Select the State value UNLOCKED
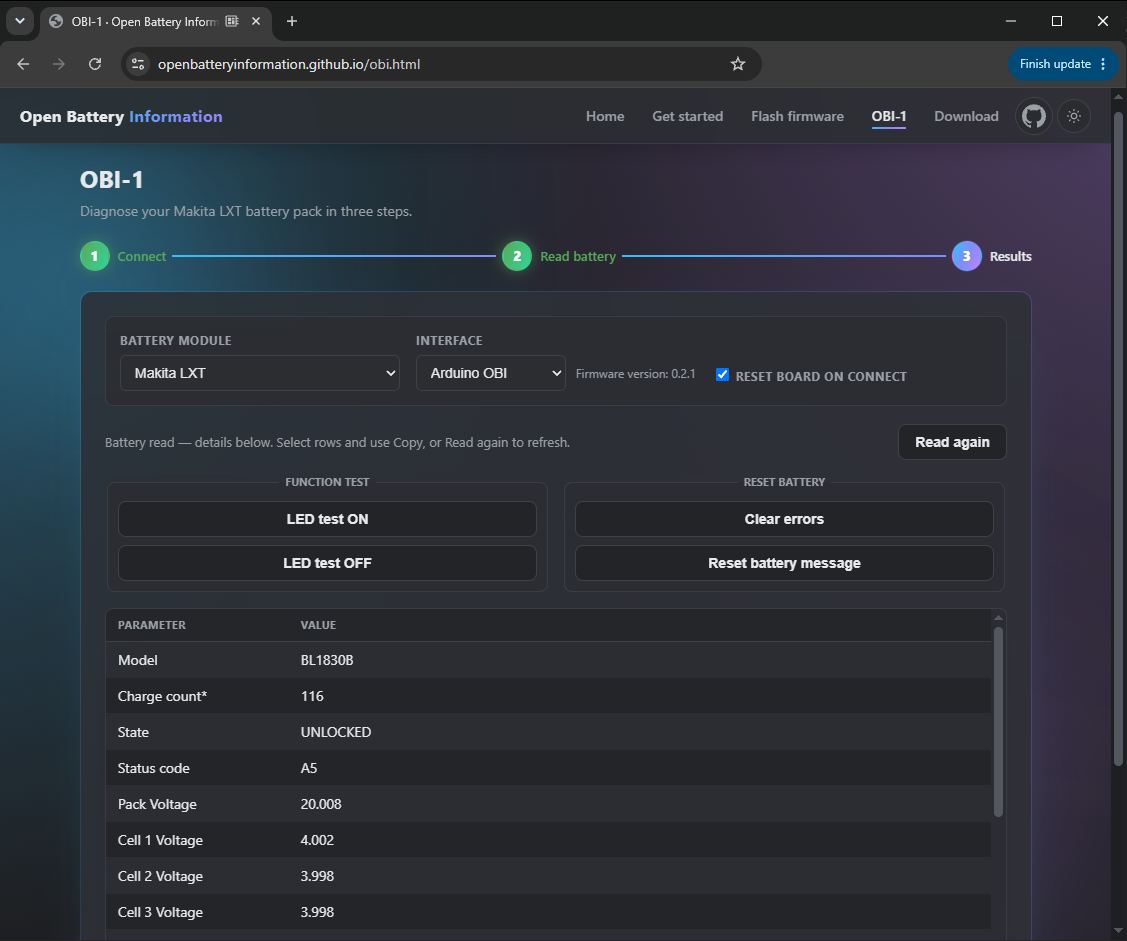The image size is (1127, 941). point(336,732)
